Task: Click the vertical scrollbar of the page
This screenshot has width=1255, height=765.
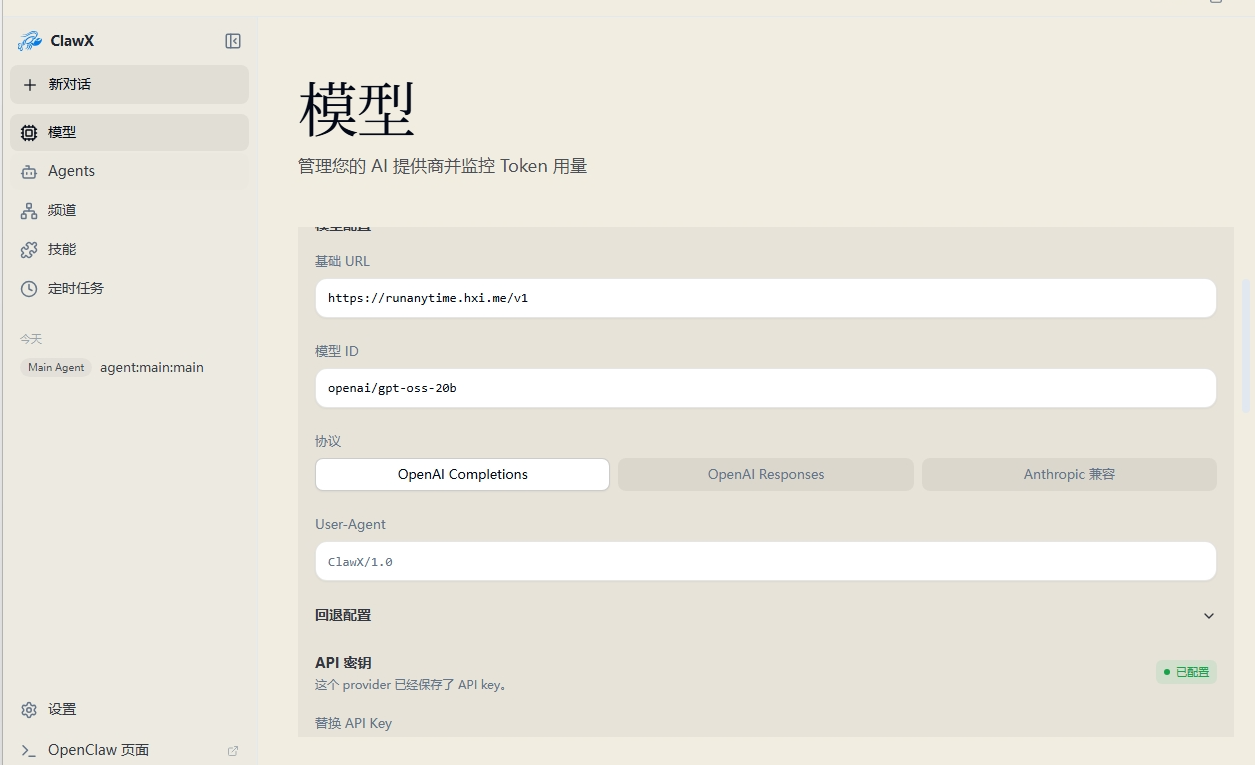Action: point(1245,345)
